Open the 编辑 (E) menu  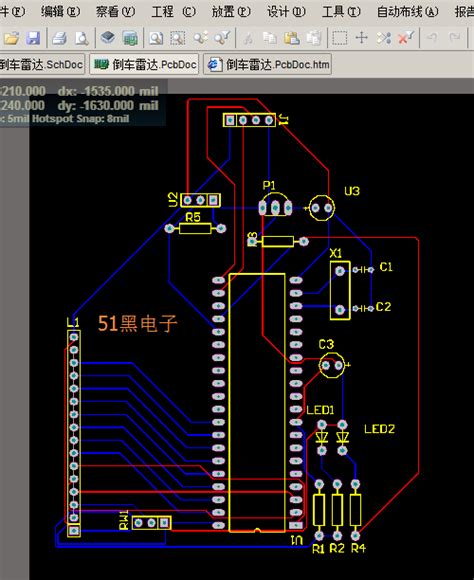(x=60, y=12)
